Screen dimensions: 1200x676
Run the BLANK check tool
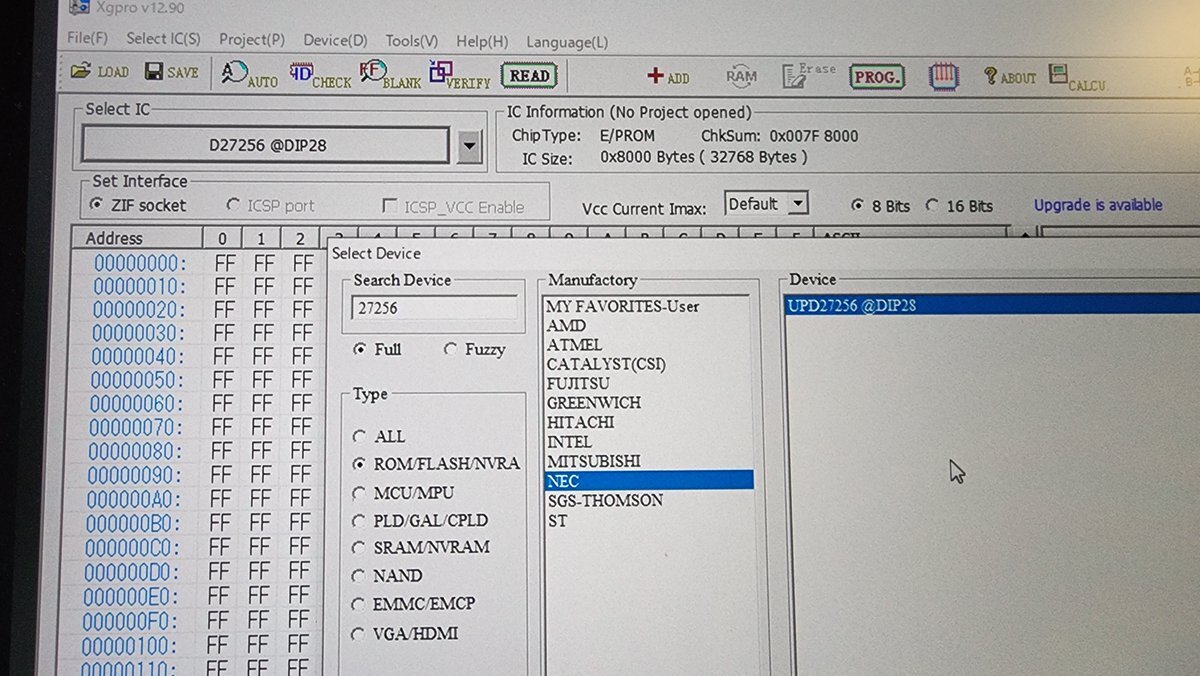(x=390, y=75)
